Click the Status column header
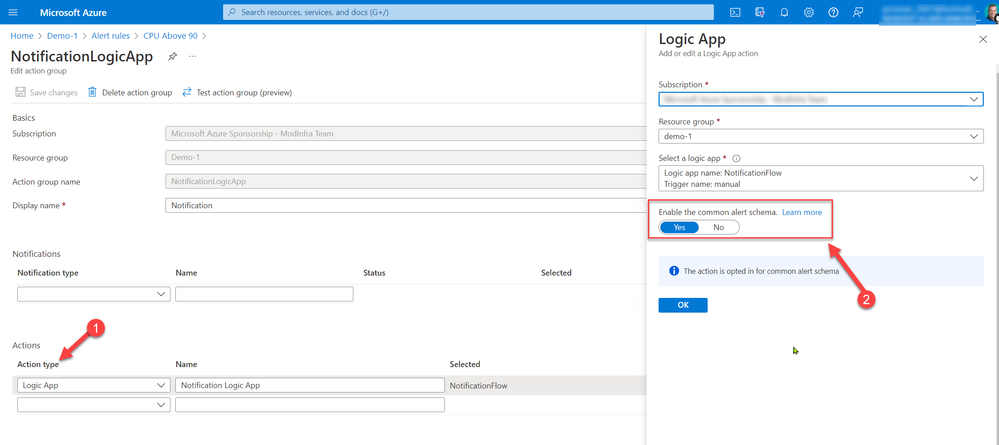 [374, 273]
